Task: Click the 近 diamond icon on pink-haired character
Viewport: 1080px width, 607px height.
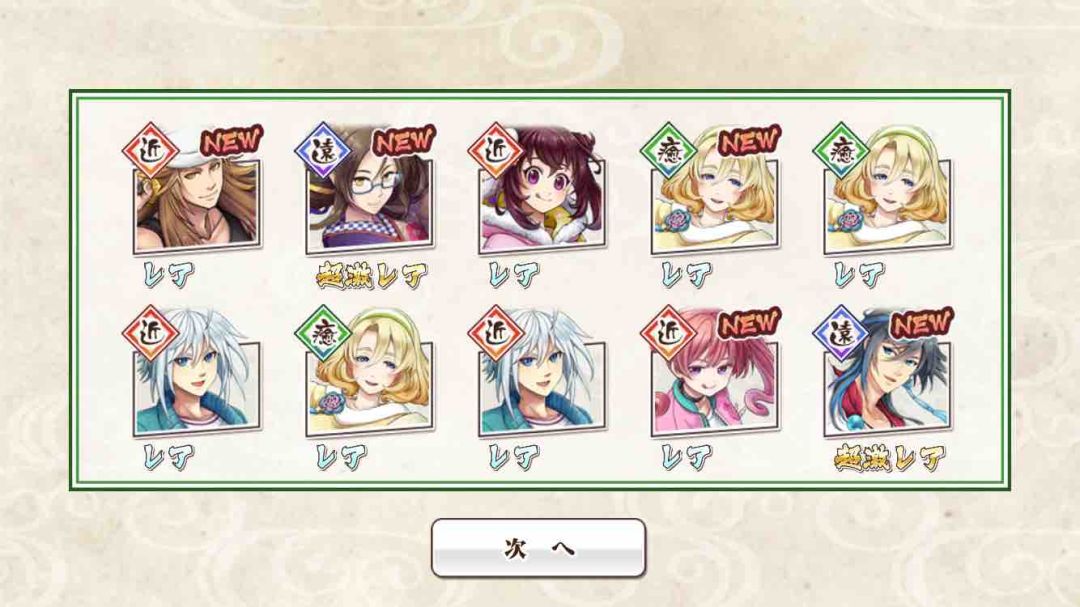Action: (668, 333)
